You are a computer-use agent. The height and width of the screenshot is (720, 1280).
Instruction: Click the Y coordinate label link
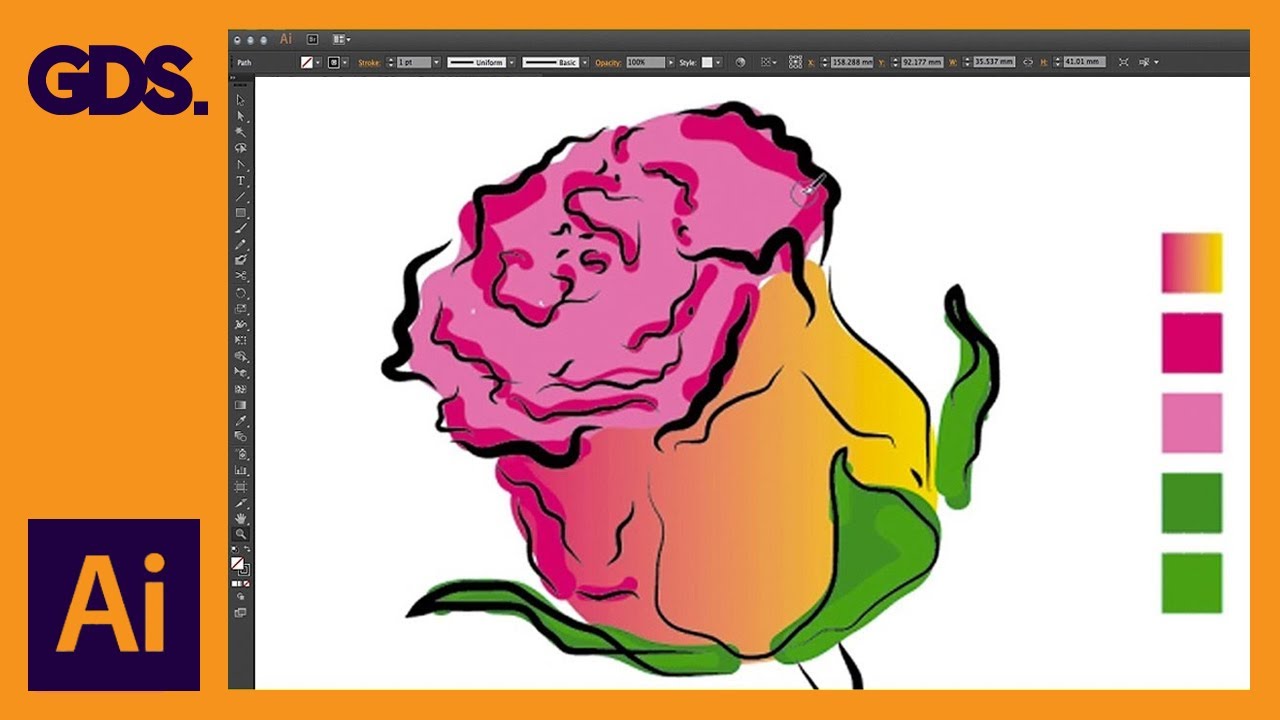coord(882,62)
